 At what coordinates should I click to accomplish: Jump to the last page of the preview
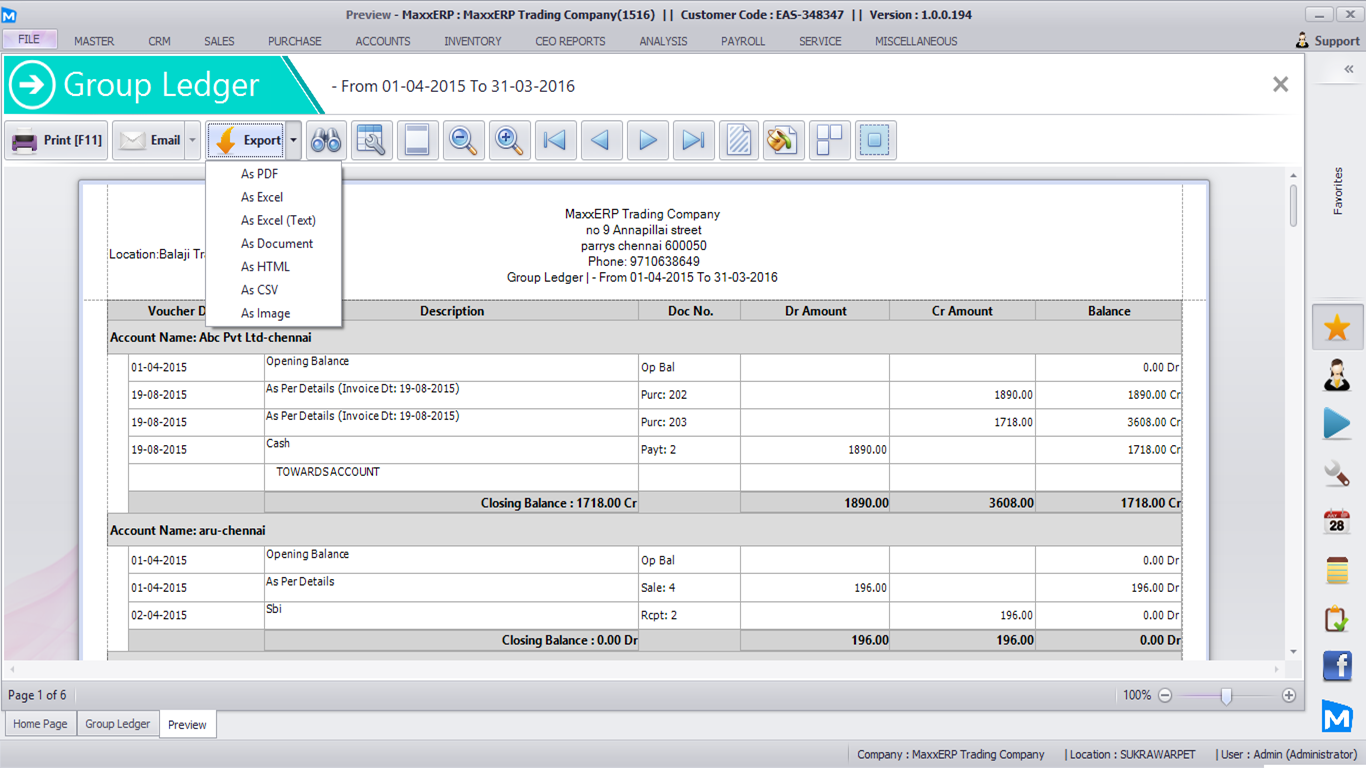click(693, 141)
